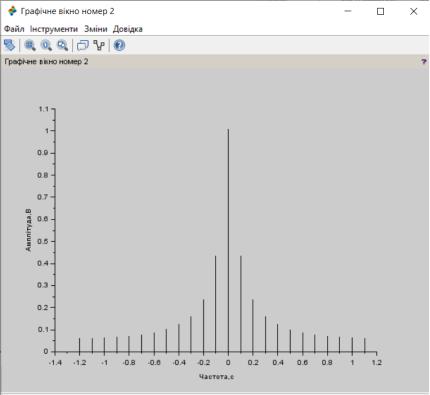430x395 pixels.
Task: Restore original view with the zoom-zero icon
Action: point(46,45)
